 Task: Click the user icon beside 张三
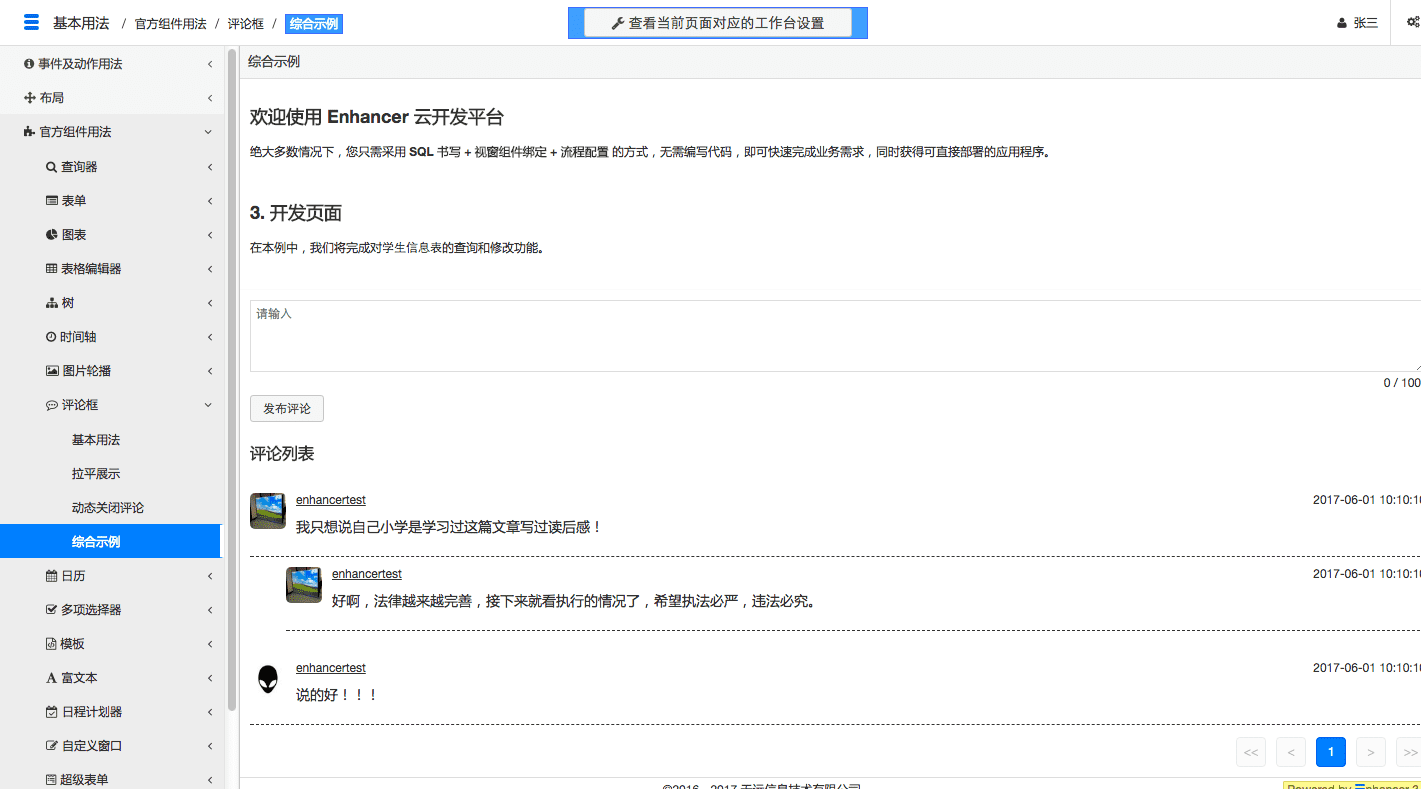tap(1342, 23)
